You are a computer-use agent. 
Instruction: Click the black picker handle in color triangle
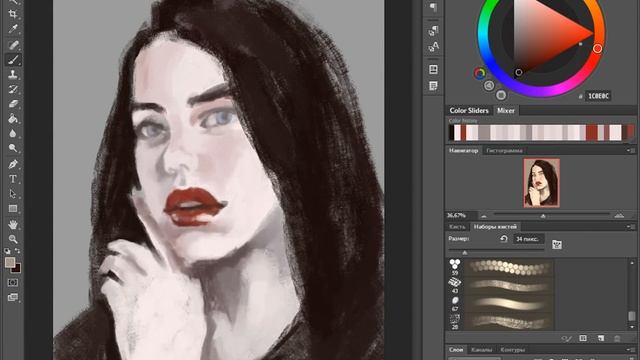click(518, 73)
